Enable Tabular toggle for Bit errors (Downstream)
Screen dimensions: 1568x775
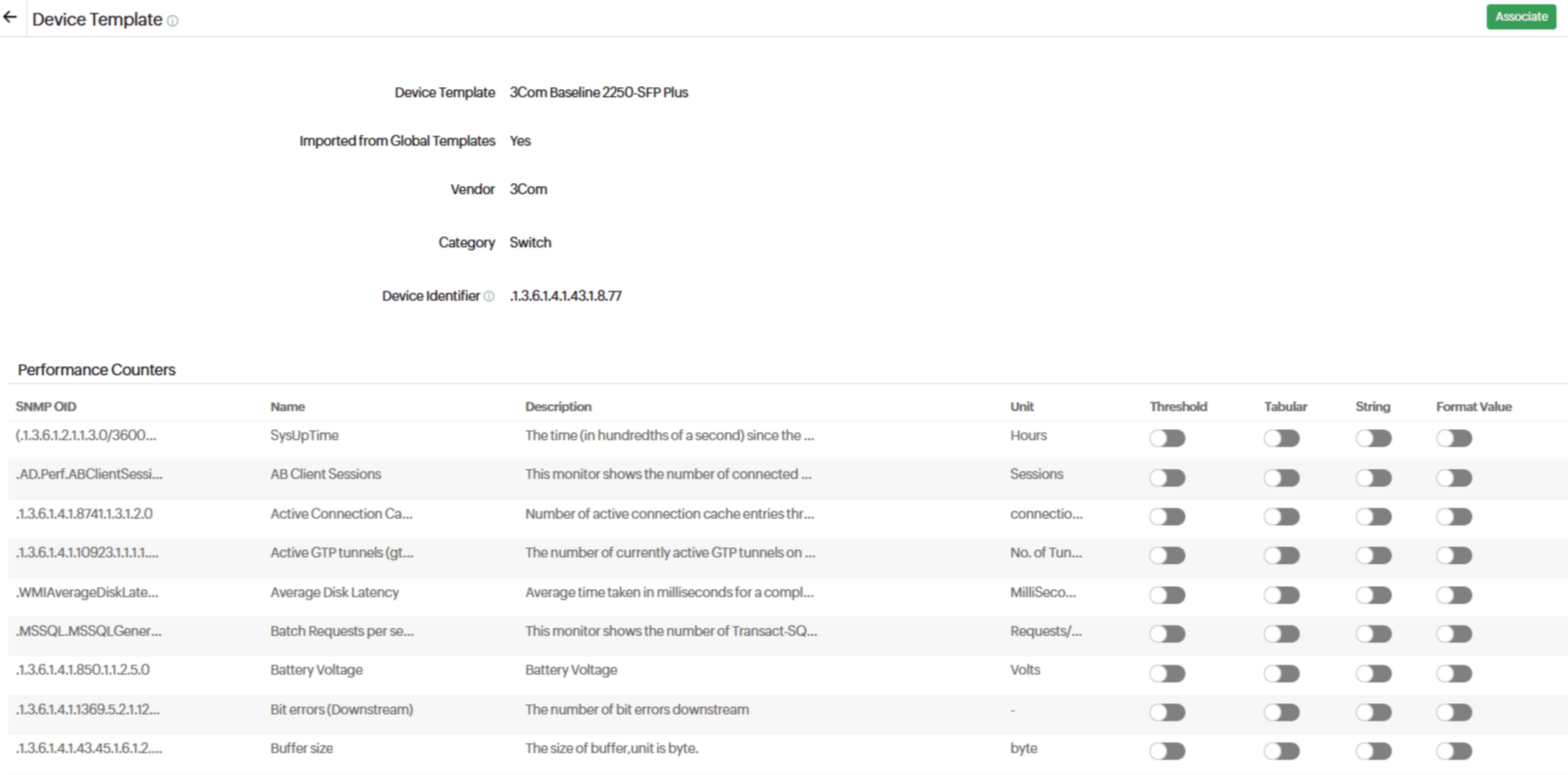click(x=1280, y=712)
